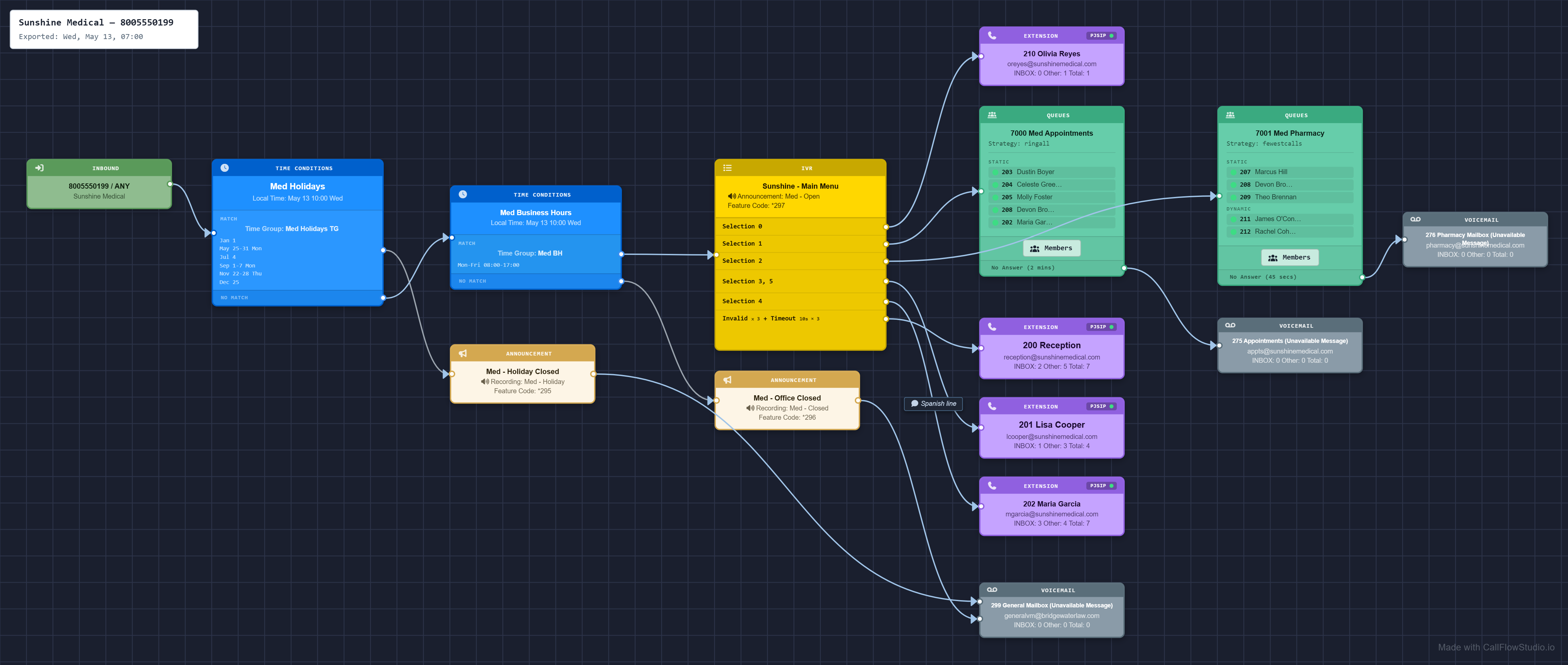Screen dimensions: 1568x665
Task: Click the clock icon on Med Holidays node
Action: tap(225, 168)
